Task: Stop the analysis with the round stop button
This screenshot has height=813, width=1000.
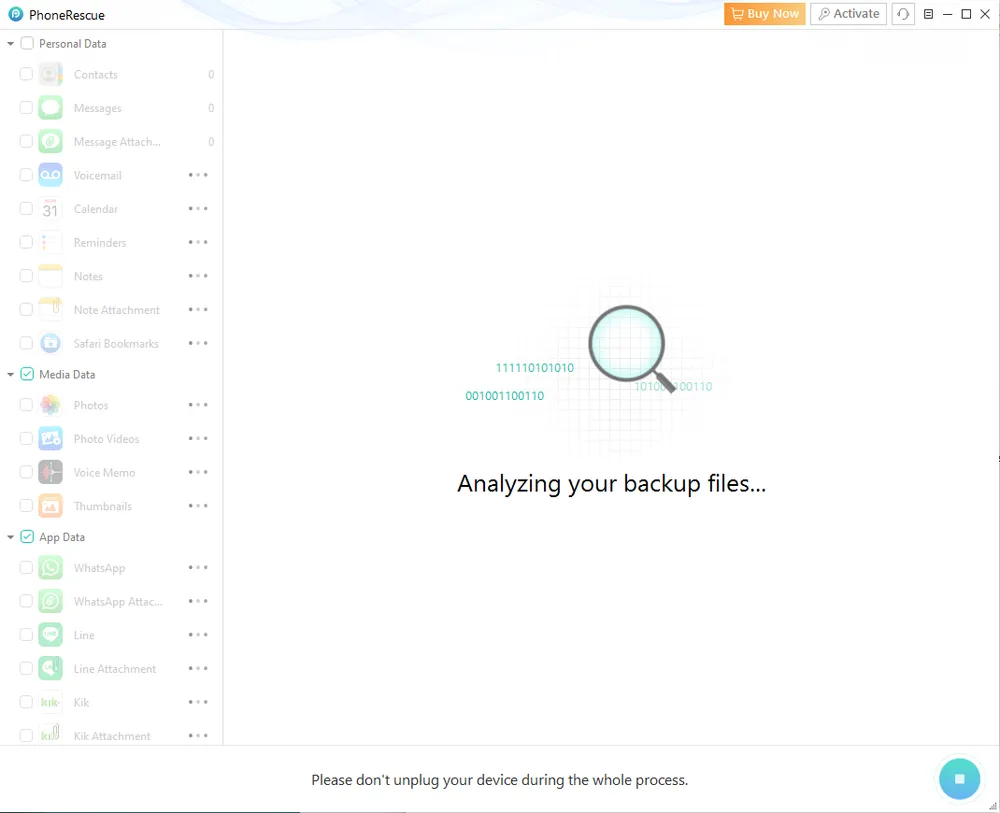Action: coord(959,779)
